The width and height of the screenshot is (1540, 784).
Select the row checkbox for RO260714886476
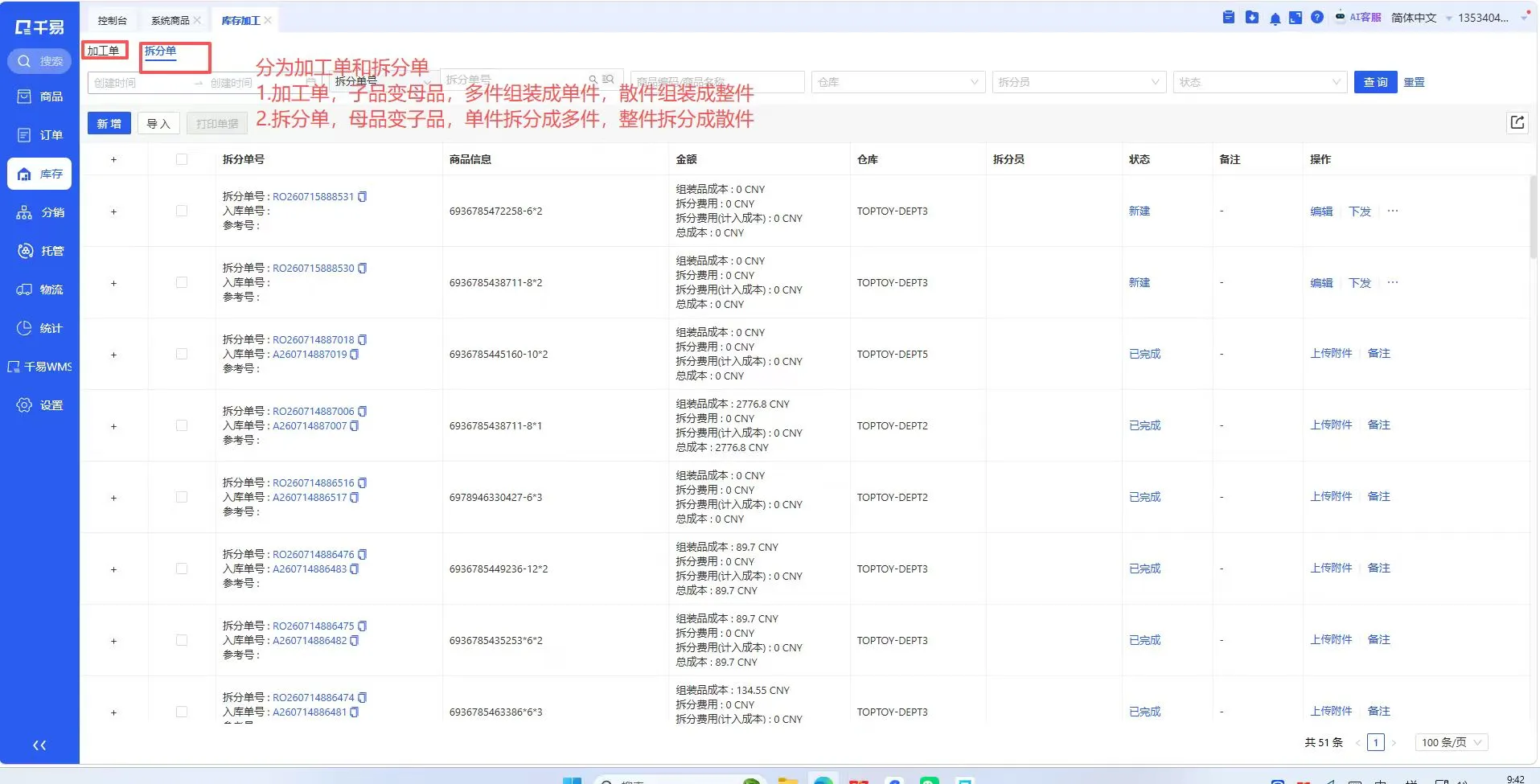coord(182,569)
